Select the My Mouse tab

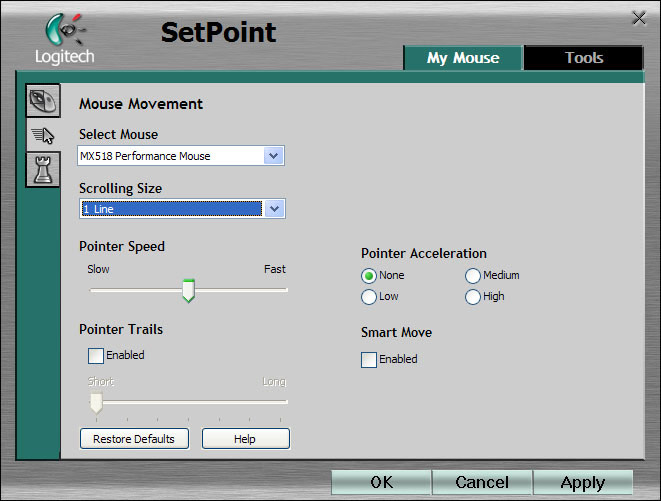point(462,58)
